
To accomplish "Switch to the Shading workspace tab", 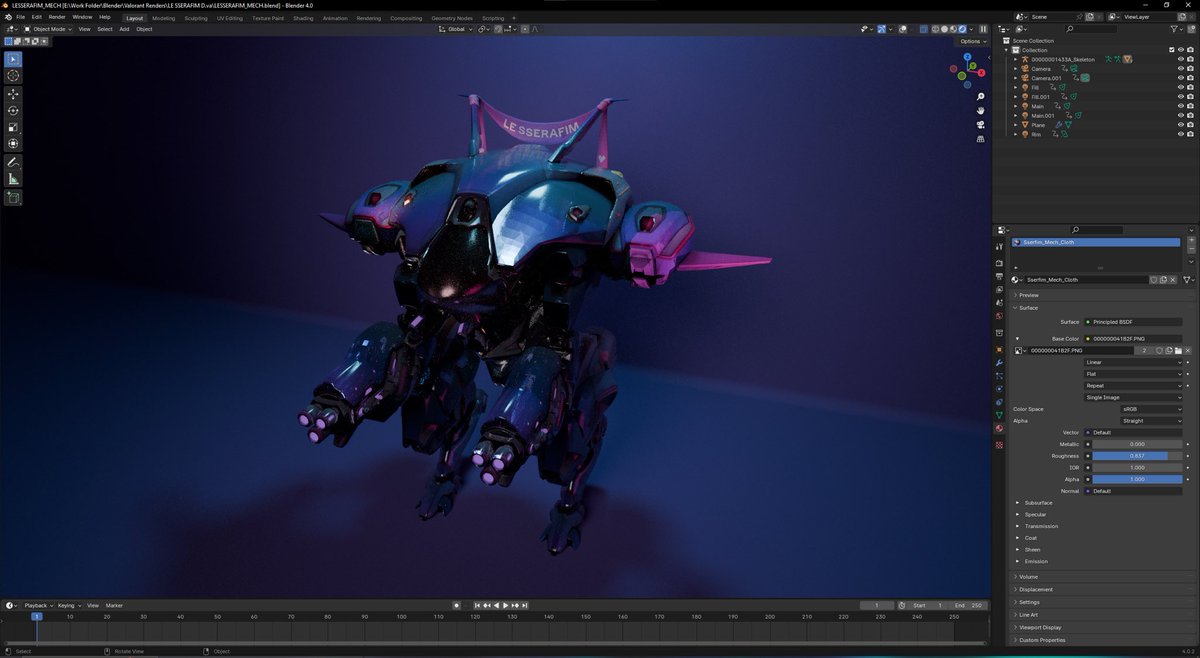I will coord(303,18).
